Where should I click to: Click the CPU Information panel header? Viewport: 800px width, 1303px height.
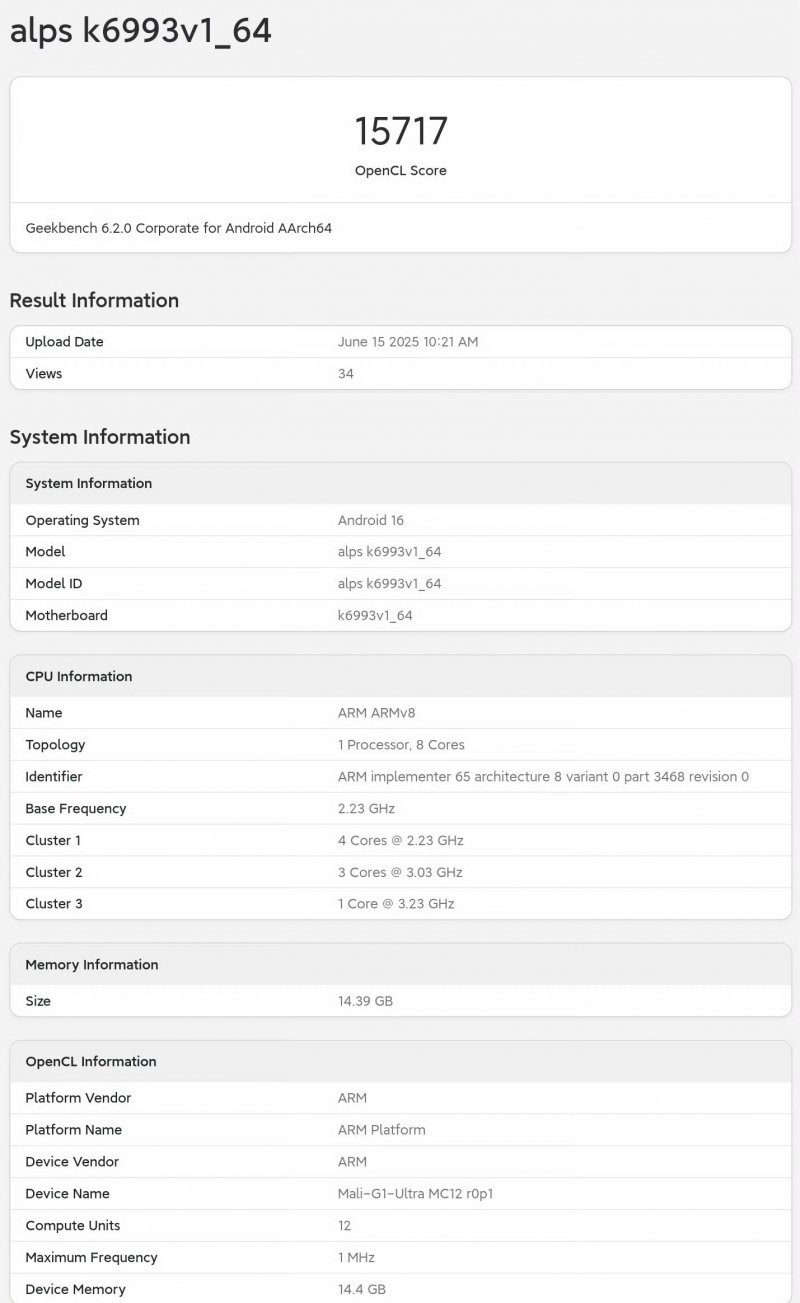point(77,676)
